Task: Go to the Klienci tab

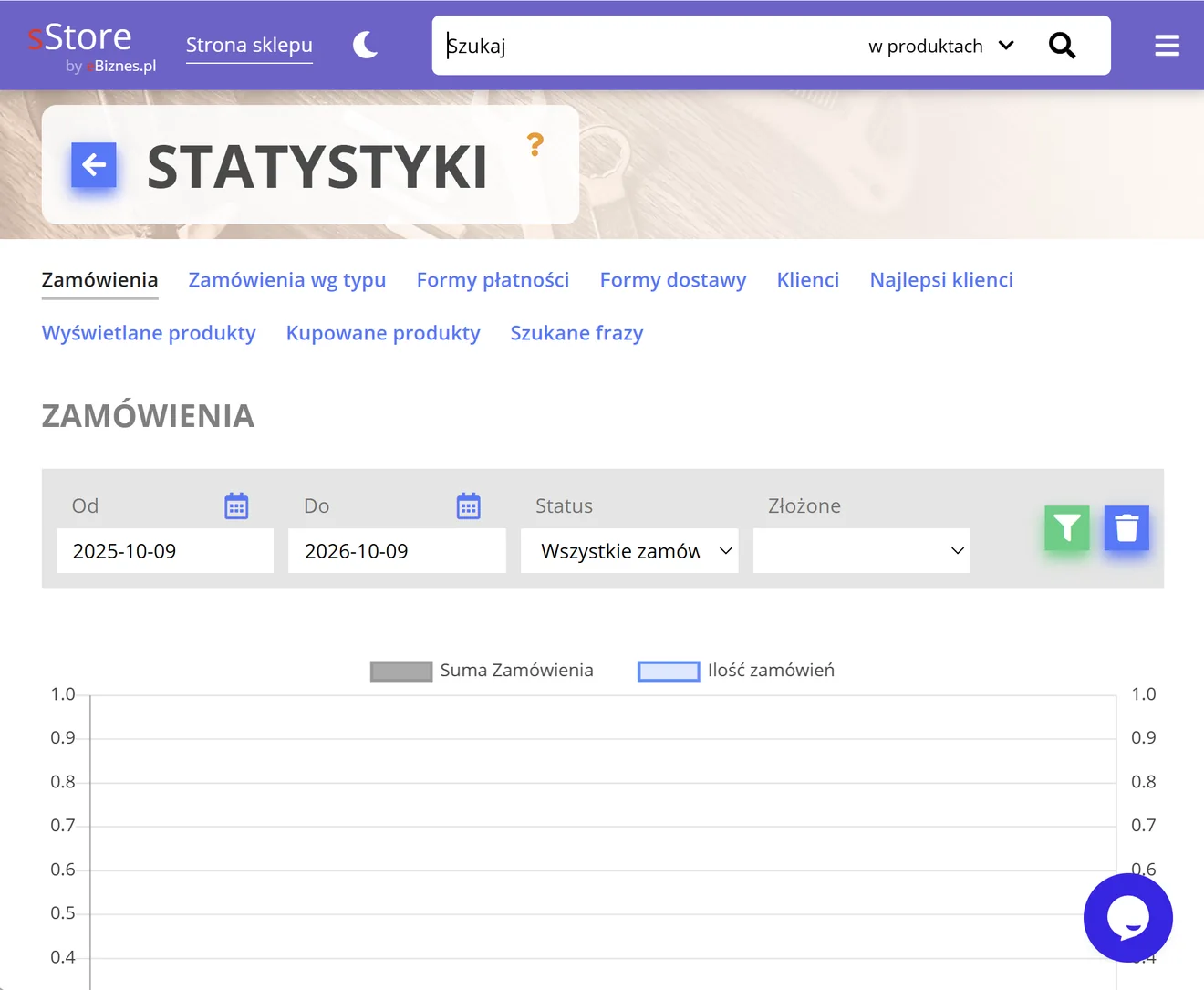Action: coord(808,280)
